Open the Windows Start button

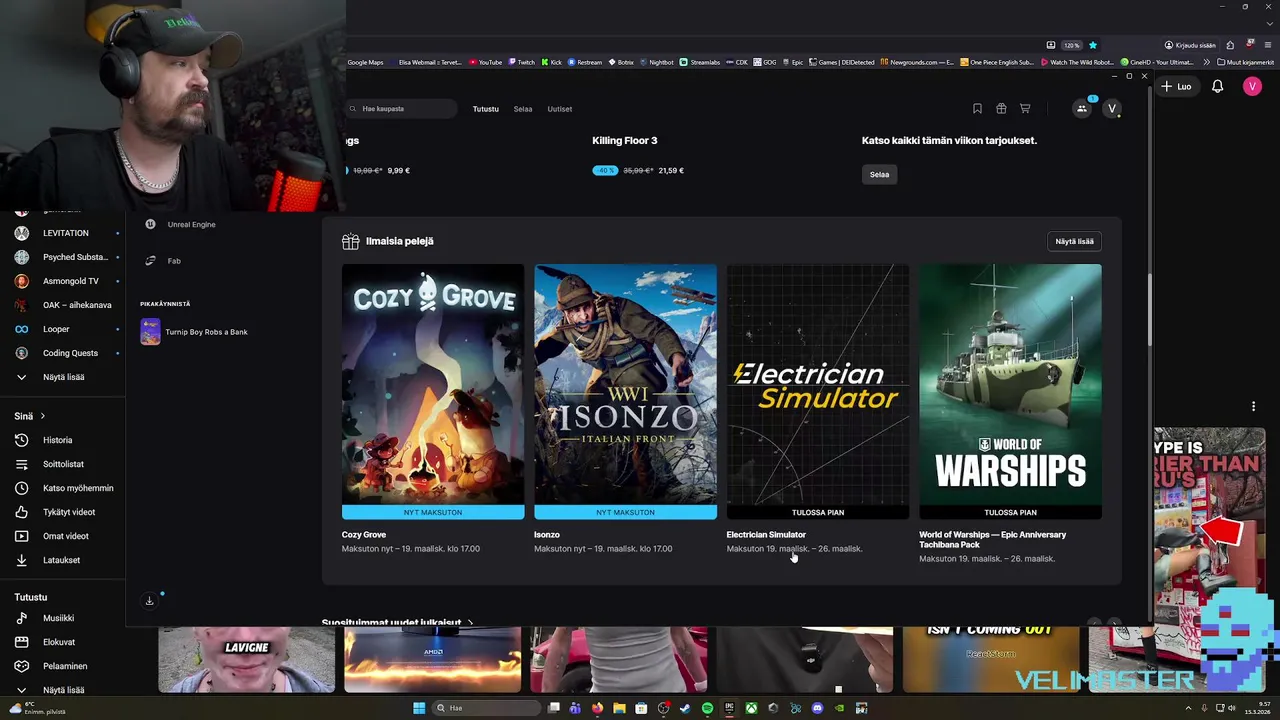[x=419, y=708]
